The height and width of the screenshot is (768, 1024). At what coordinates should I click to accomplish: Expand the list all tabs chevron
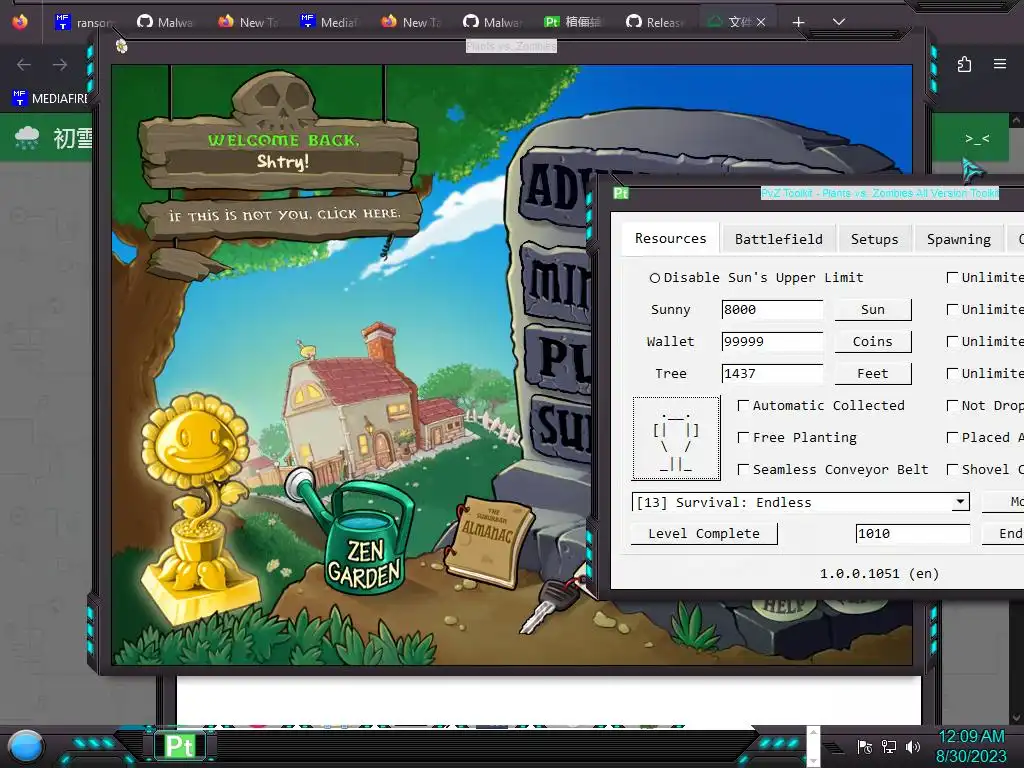839,22
